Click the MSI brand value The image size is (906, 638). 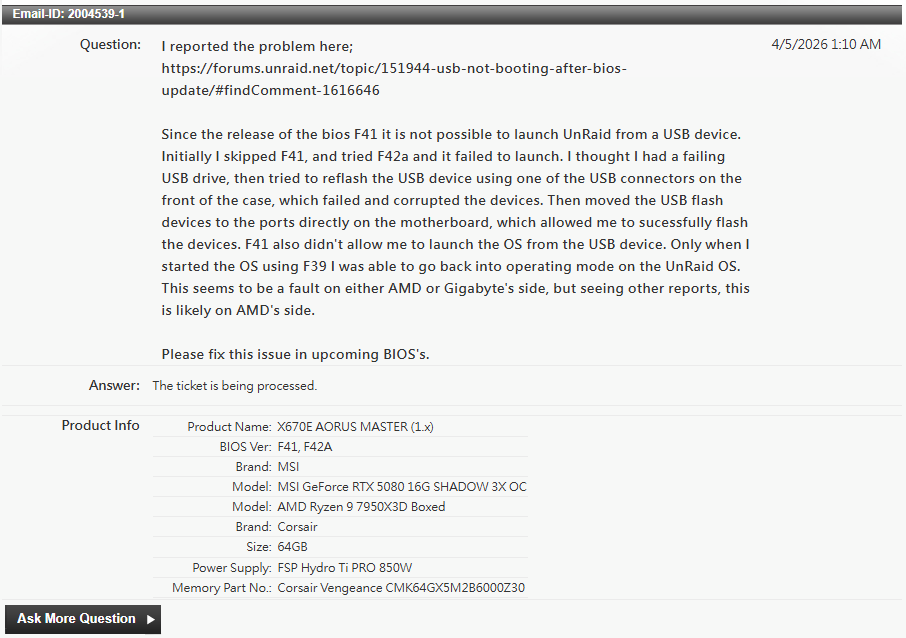[x=288, y=467]
